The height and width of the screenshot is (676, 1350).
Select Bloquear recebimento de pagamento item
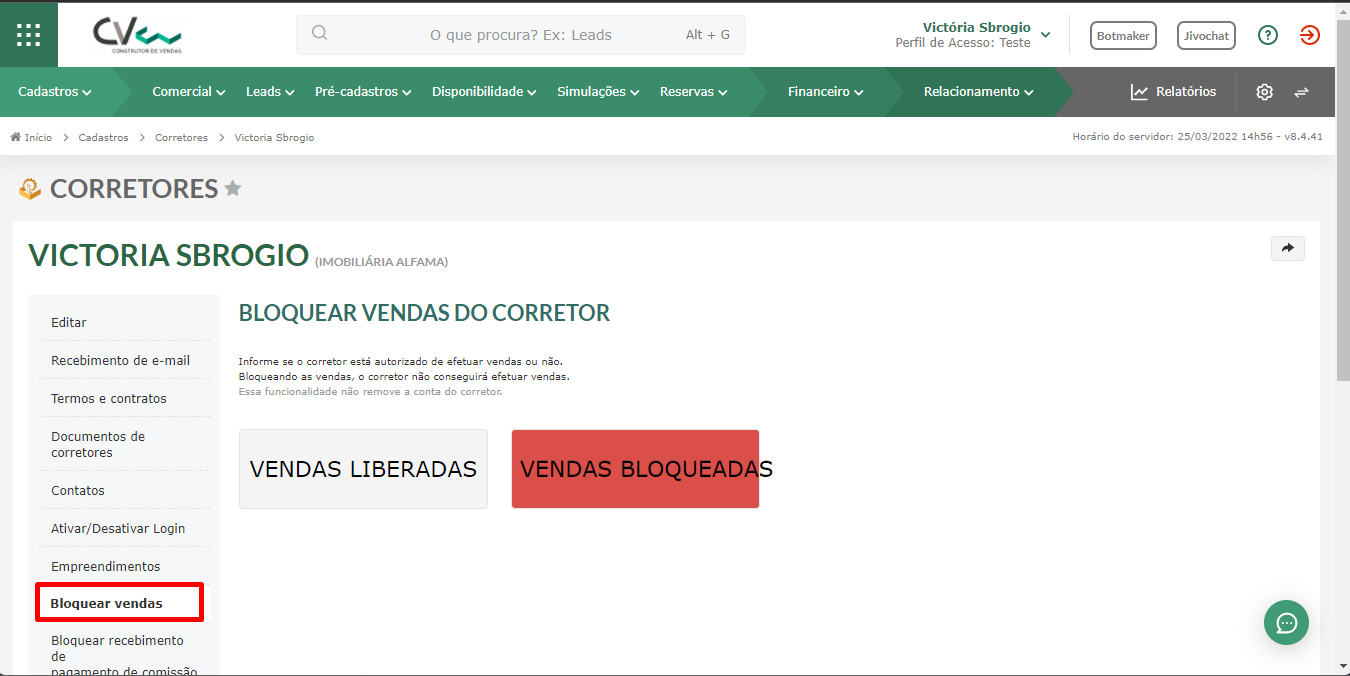tap(125, 655)
